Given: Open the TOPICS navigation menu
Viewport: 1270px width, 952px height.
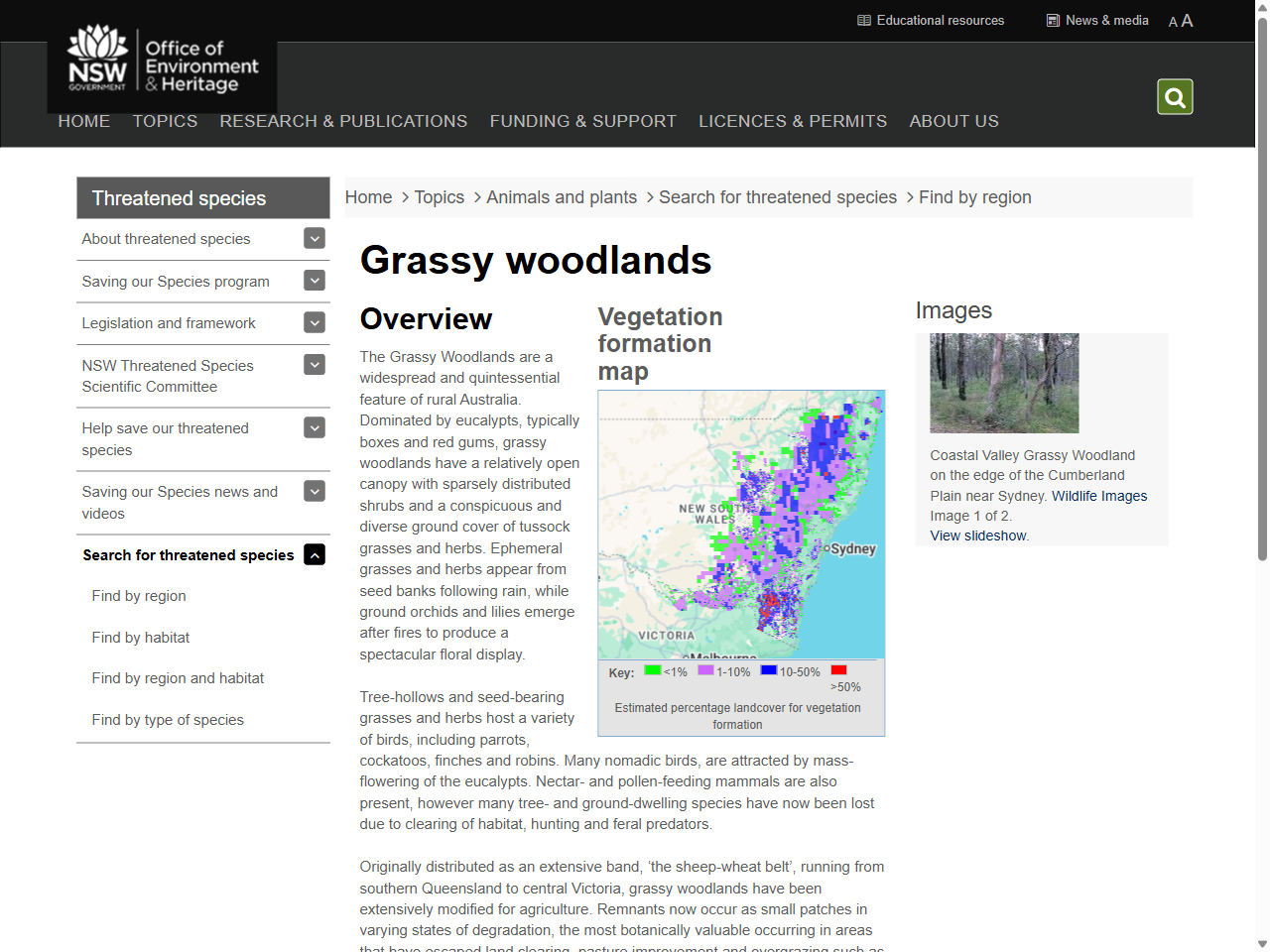Looking at the screenshot, I should tap(165, 121).
